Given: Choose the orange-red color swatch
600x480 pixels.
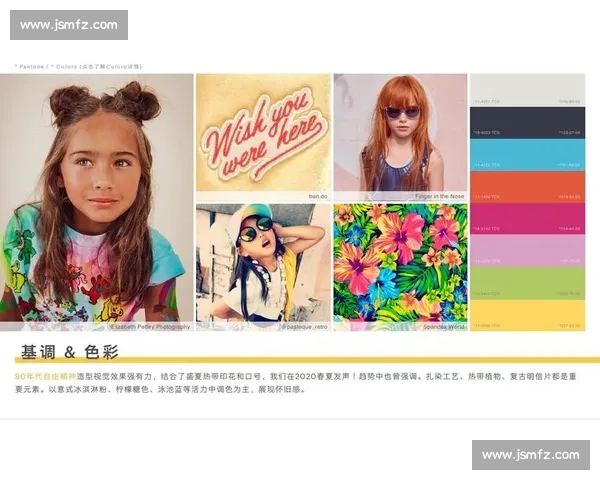Looking at the screenshot, I should pyautogui.click(x=527, y=187).
